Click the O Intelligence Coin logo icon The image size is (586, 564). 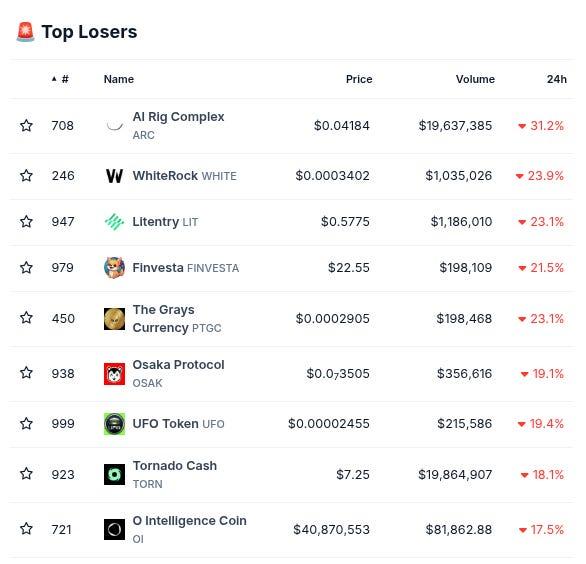tap(114, 530)
